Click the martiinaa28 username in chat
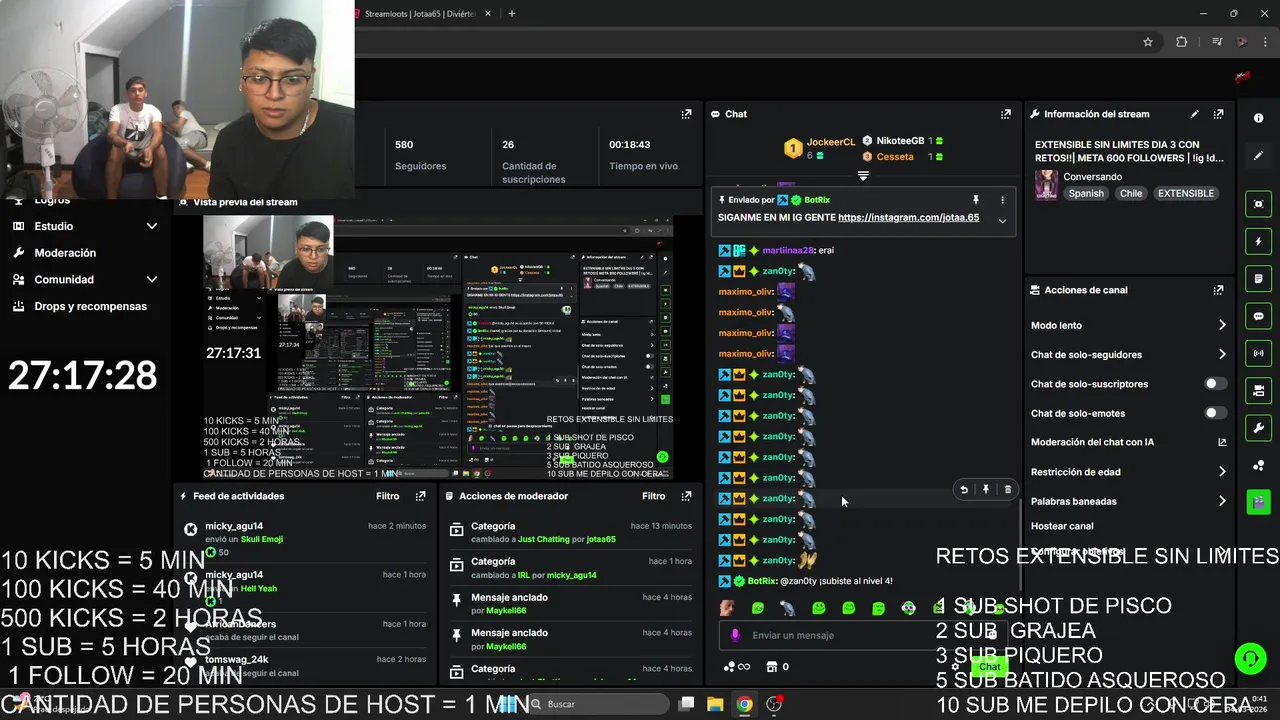Image resolution: width=1280 pixels, height=720 pixels. [788, 250]
